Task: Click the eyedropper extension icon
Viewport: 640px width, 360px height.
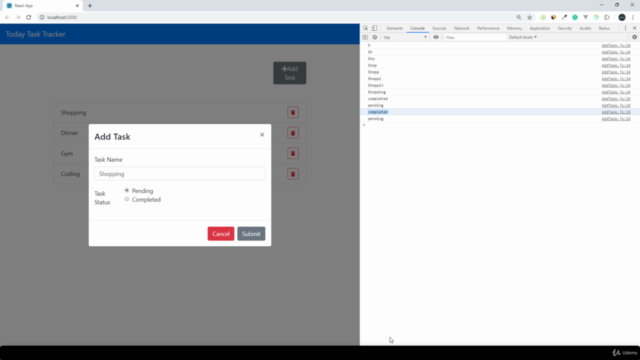Action: (x=564, y=17)
